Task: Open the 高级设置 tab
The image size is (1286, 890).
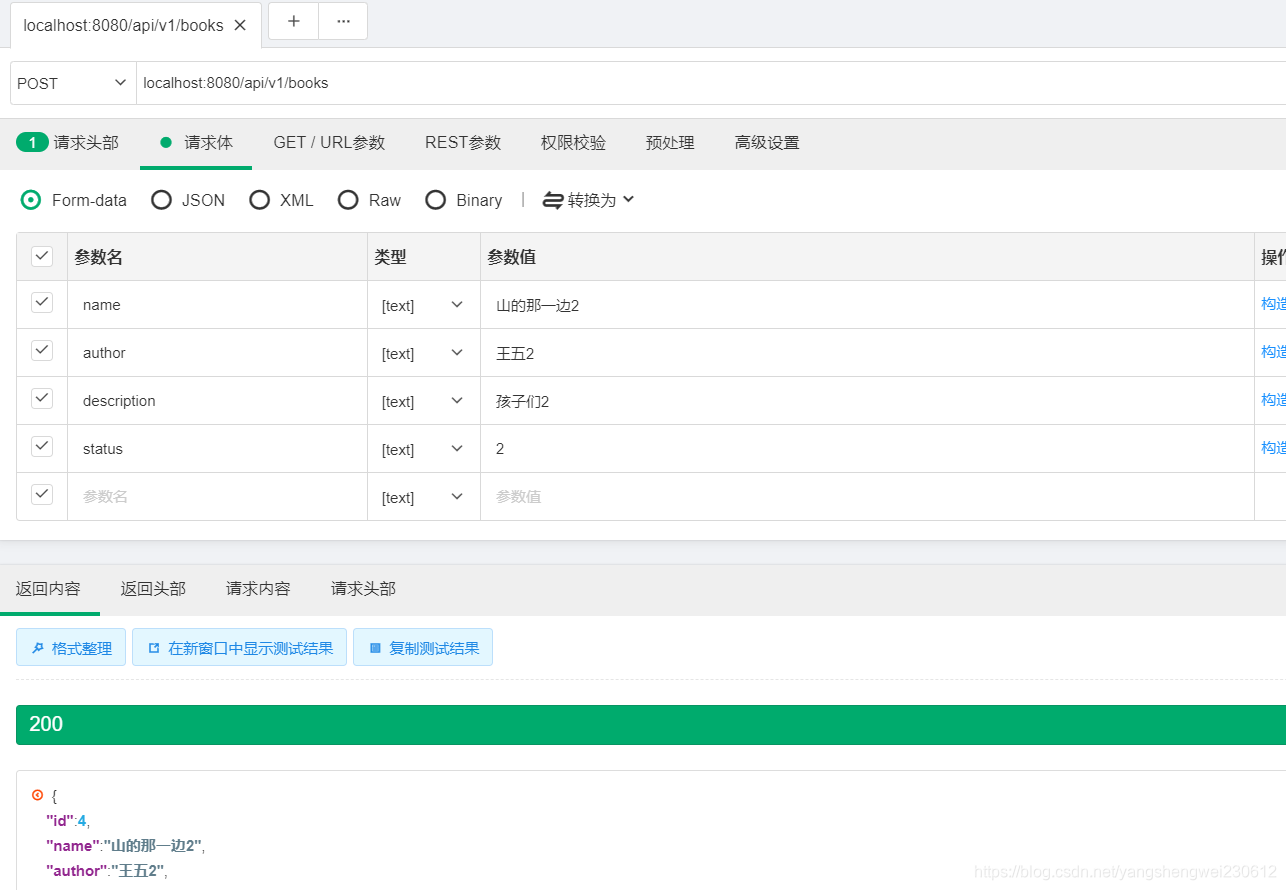Action: (767, 143)
